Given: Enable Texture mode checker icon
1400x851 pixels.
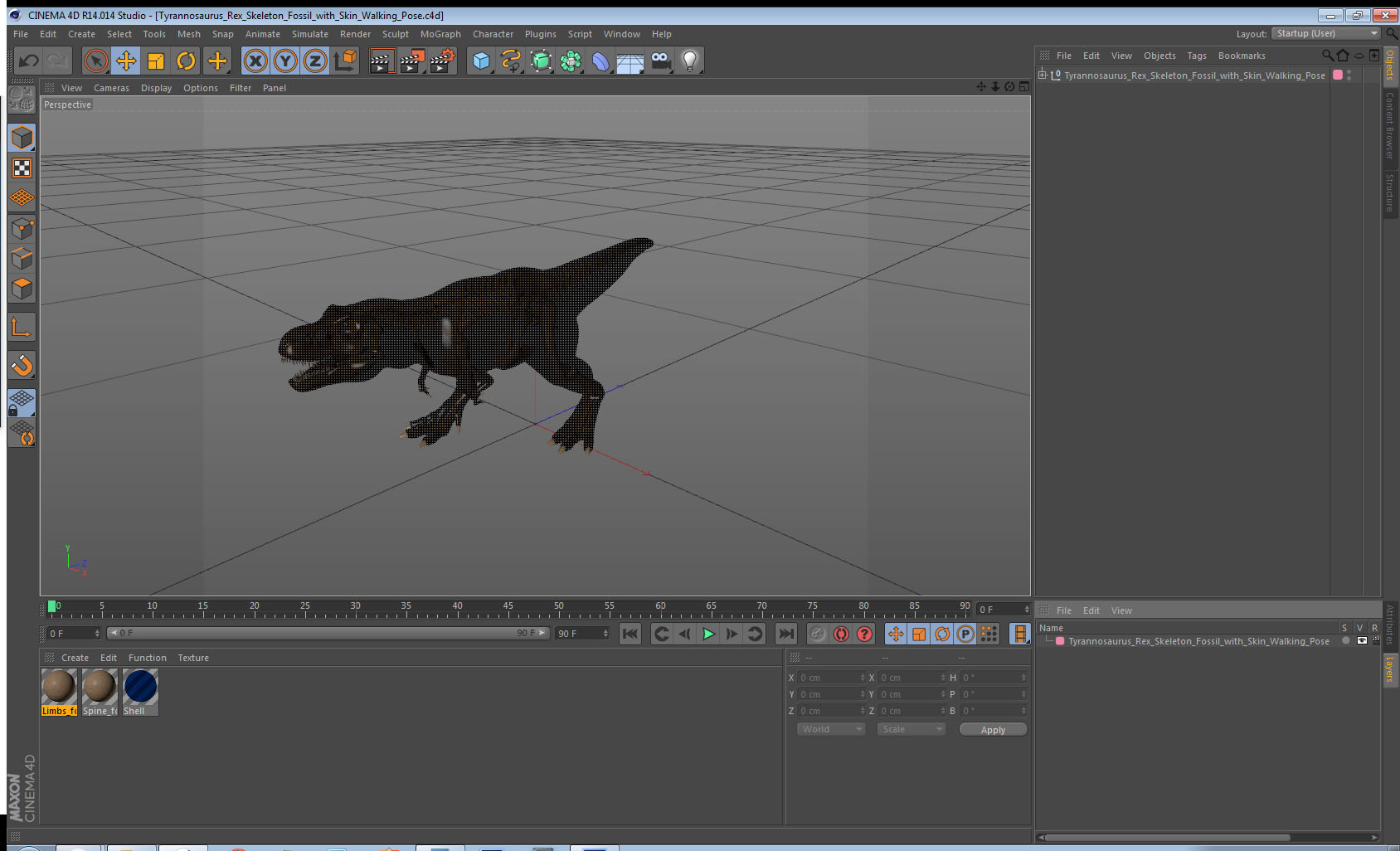Looking at the screenshot, I should coord(22,168).
